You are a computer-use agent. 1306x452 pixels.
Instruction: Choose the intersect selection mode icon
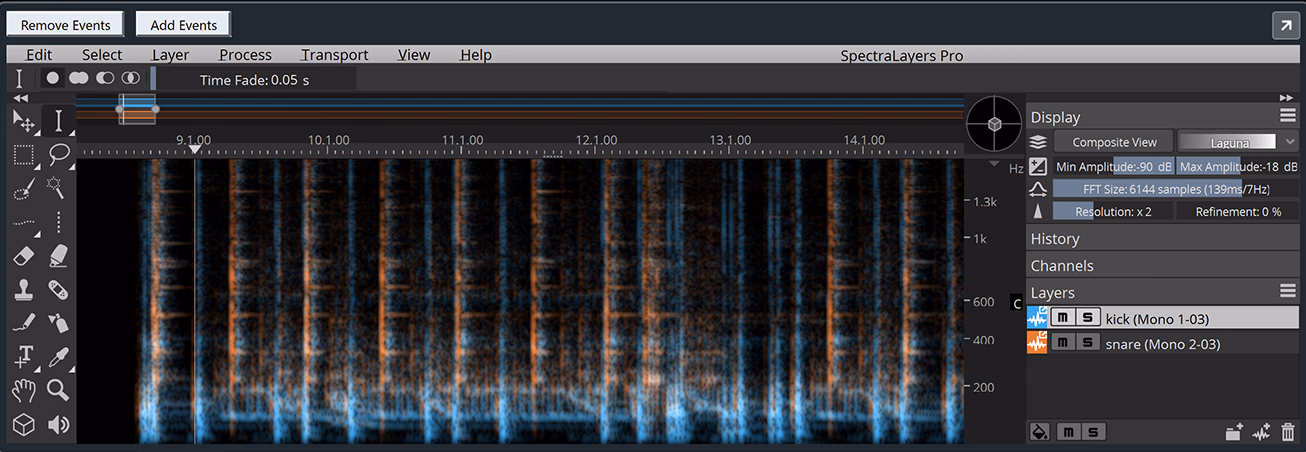click(x=130, y=78)
